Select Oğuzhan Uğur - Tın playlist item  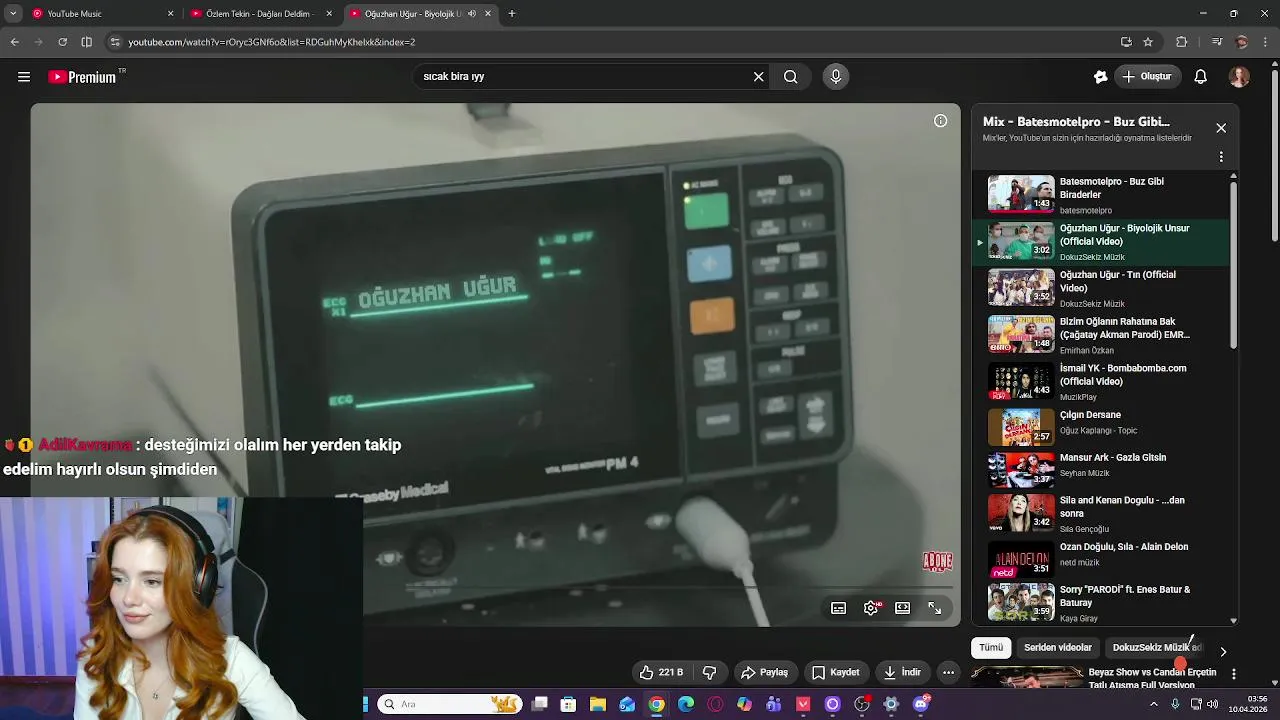coord(1100,288)
